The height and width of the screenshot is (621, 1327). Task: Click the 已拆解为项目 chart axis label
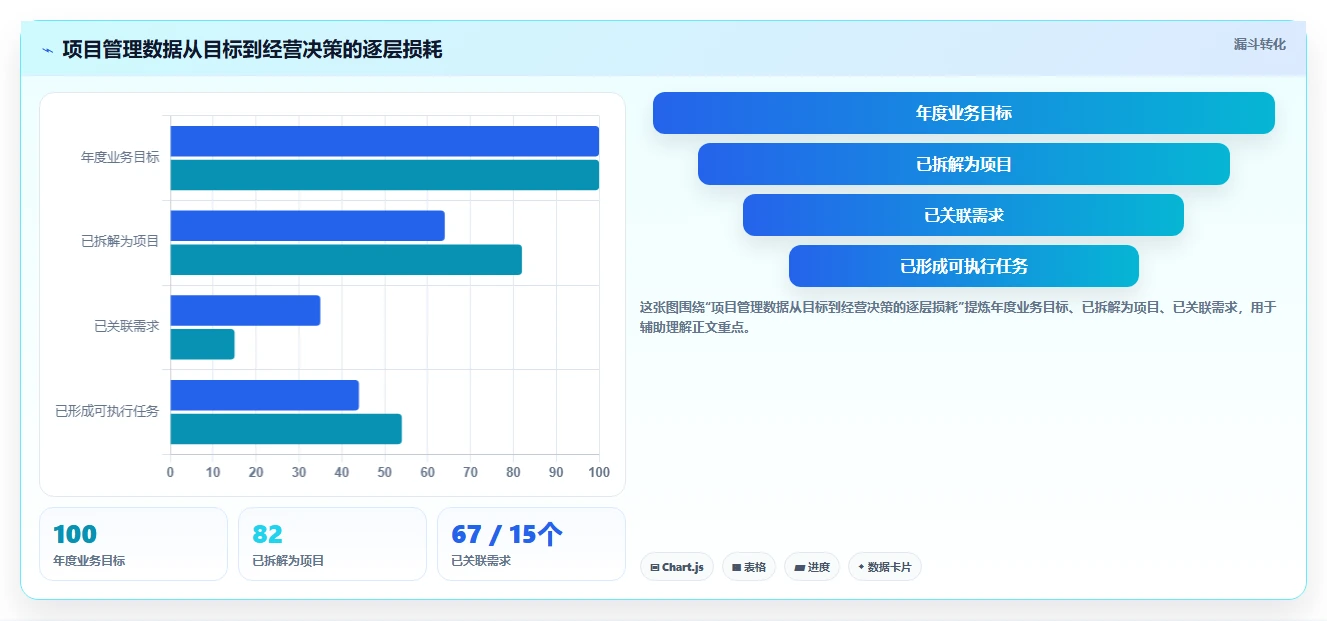pyautogui.click(x=120, y=241)
